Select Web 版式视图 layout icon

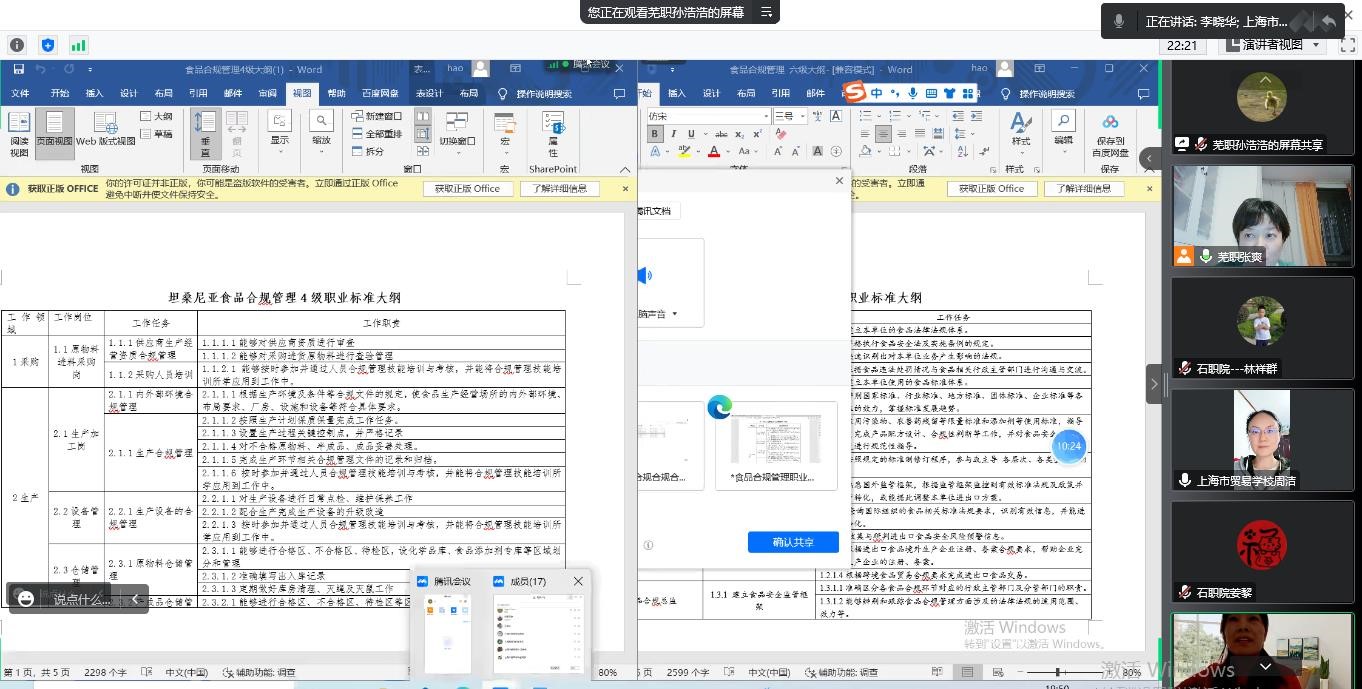coord(106,130)
